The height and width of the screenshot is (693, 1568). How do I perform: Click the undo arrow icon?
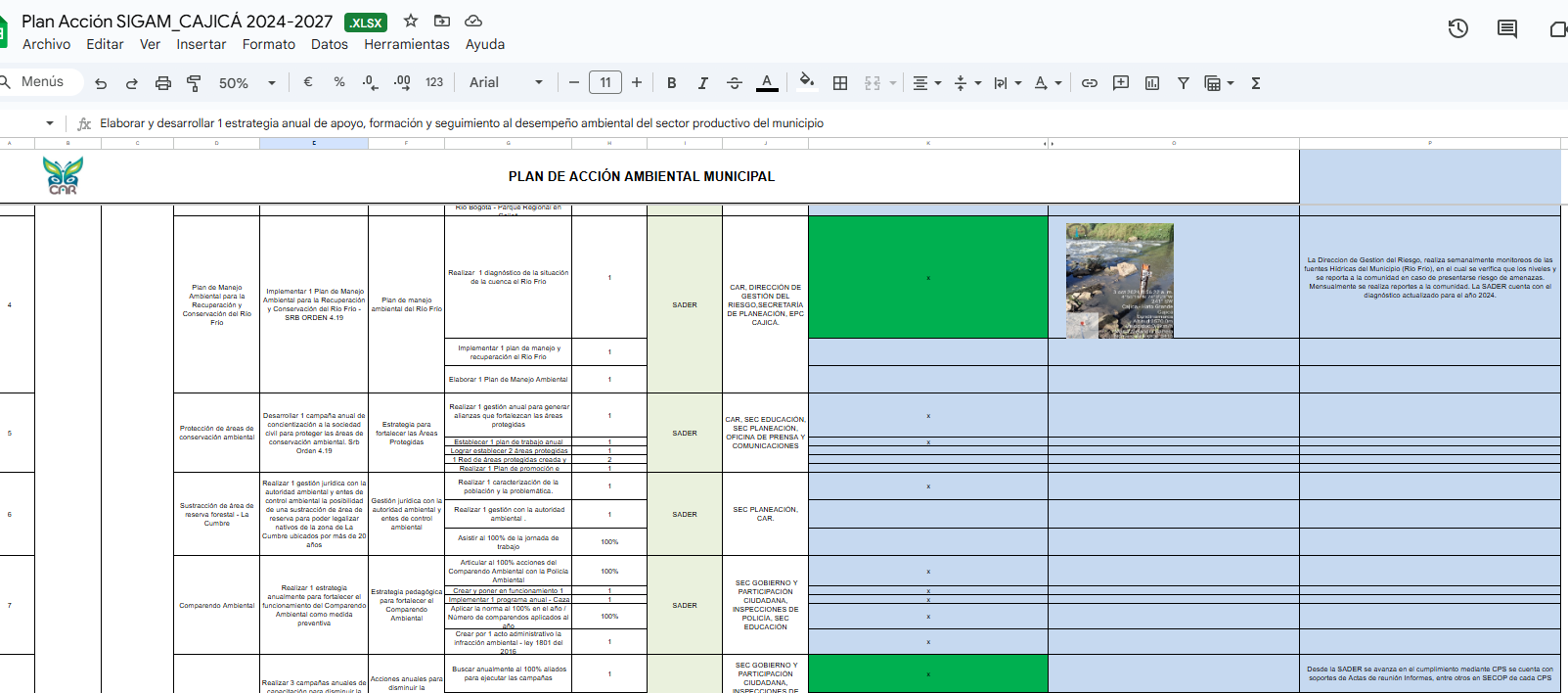point(101,83)
